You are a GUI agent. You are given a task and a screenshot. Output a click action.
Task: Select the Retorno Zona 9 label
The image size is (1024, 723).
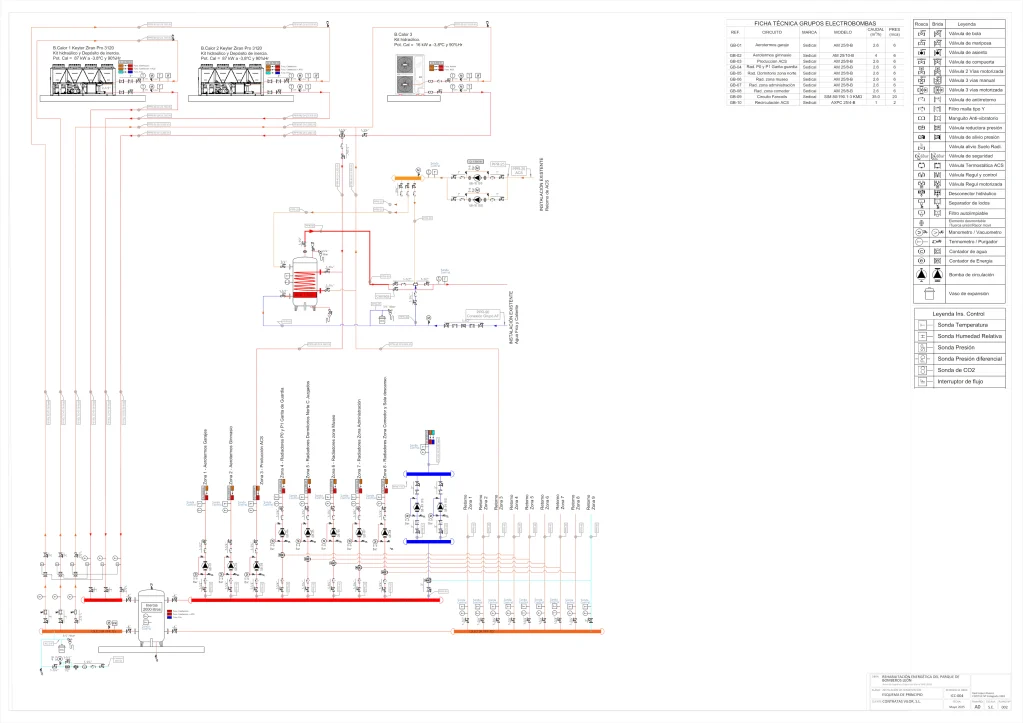tap(590, 502)
